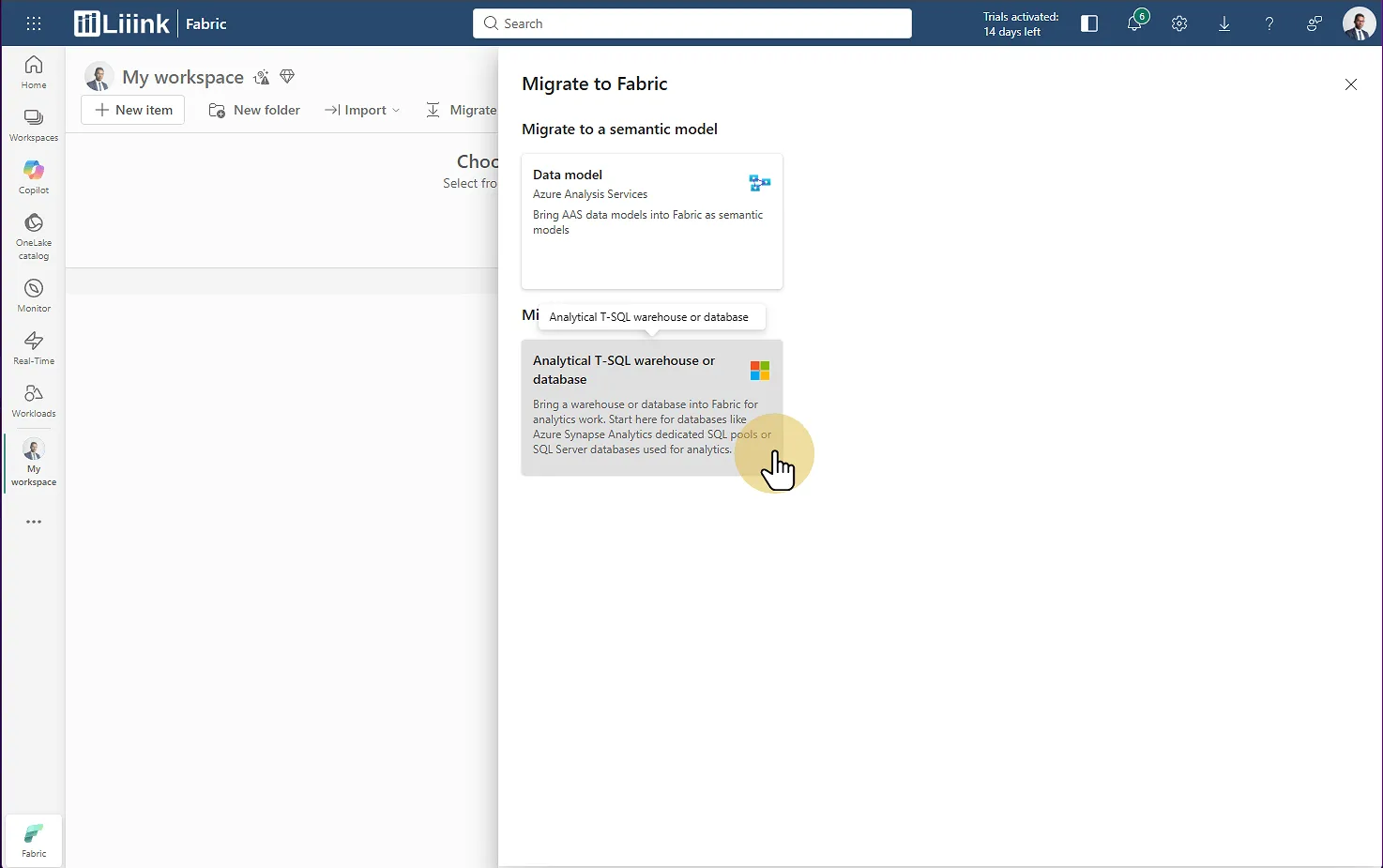
Task: Click into the Search box
Action: (692, 23)
